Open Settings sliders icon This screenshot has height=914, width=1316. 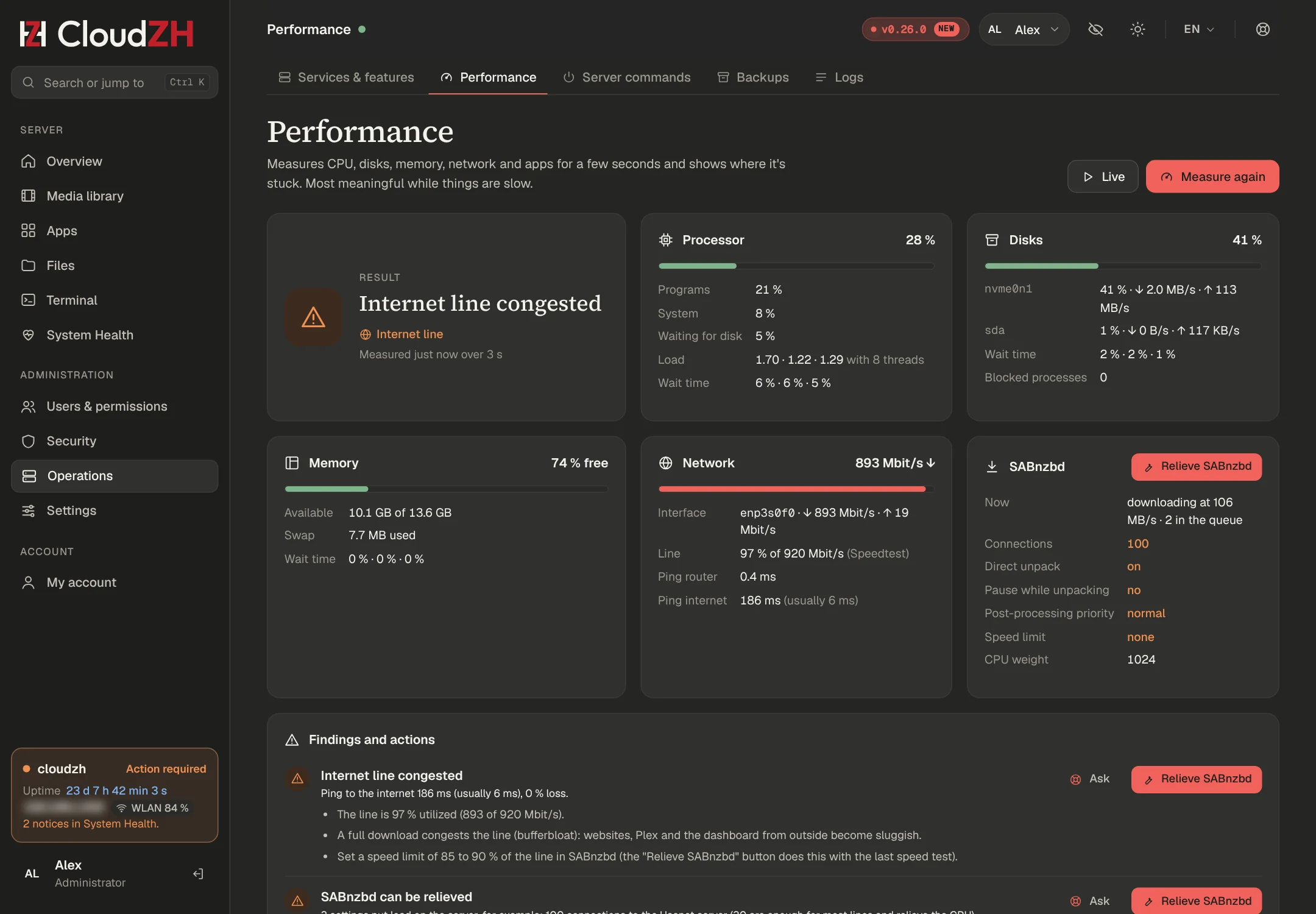coord(28,510)
